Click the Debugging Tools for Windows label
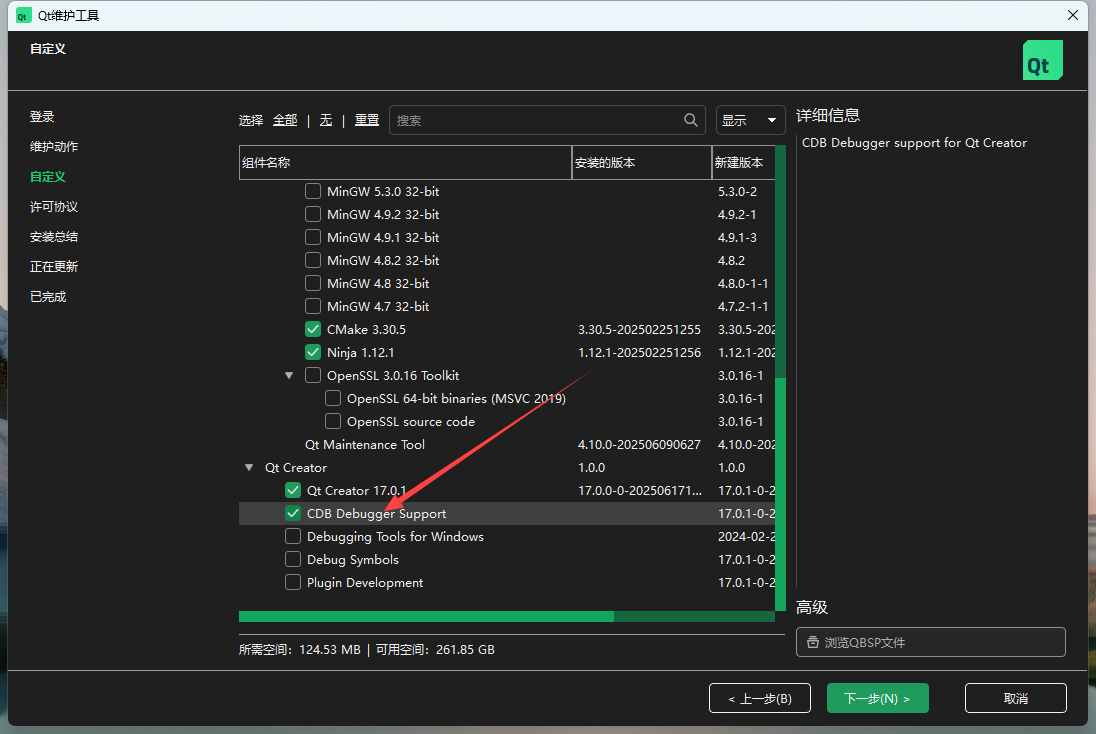This screenshot has height=734, width=1096. pyautogui.click(x=395, y=536)
